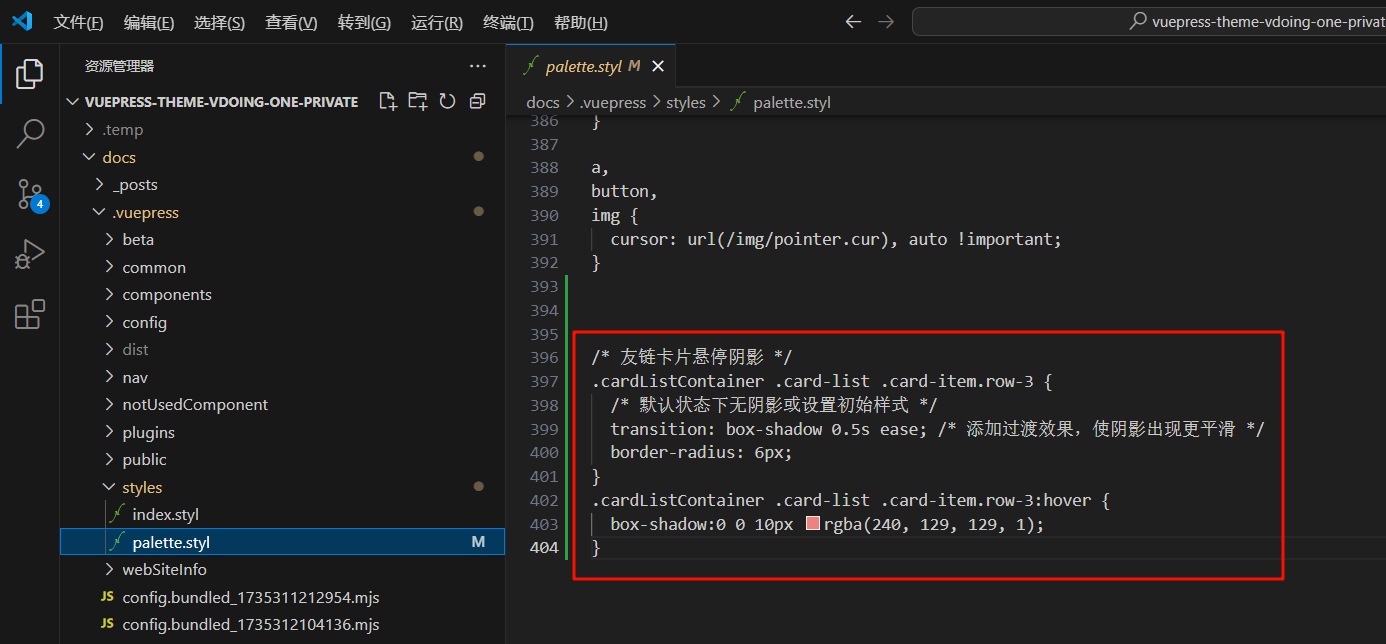1386x644 pixels.
Task: Expand the beta folder
Action: click(x=282, y=240)
